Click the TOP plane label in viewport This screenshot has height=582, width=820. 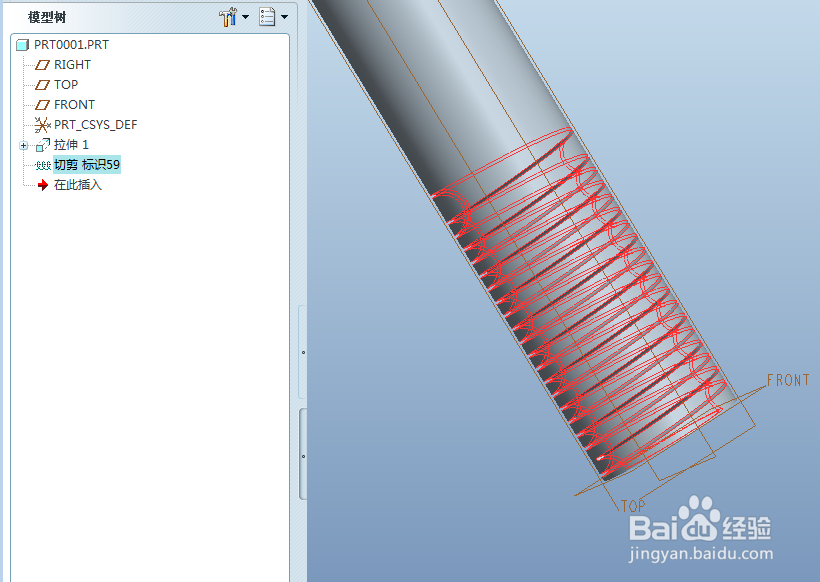pyautogui.click(x=633, y=506)
